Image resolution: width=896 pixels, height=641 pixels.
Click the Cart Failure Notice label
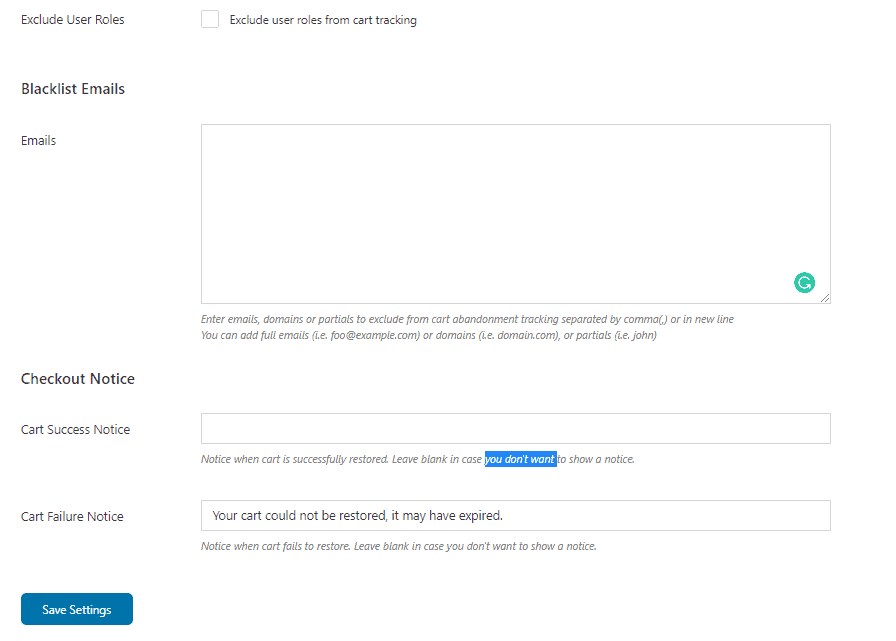click(x=72, y=516)
